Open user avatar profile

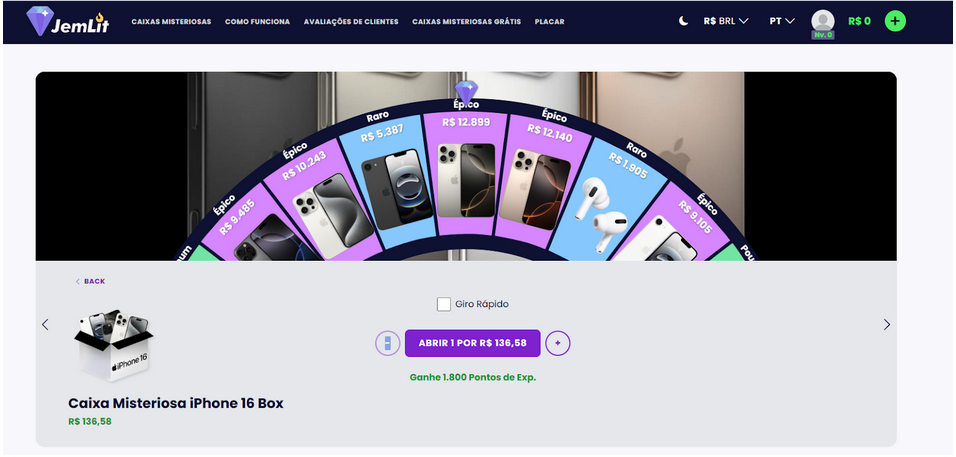click(x=822, y=22)
